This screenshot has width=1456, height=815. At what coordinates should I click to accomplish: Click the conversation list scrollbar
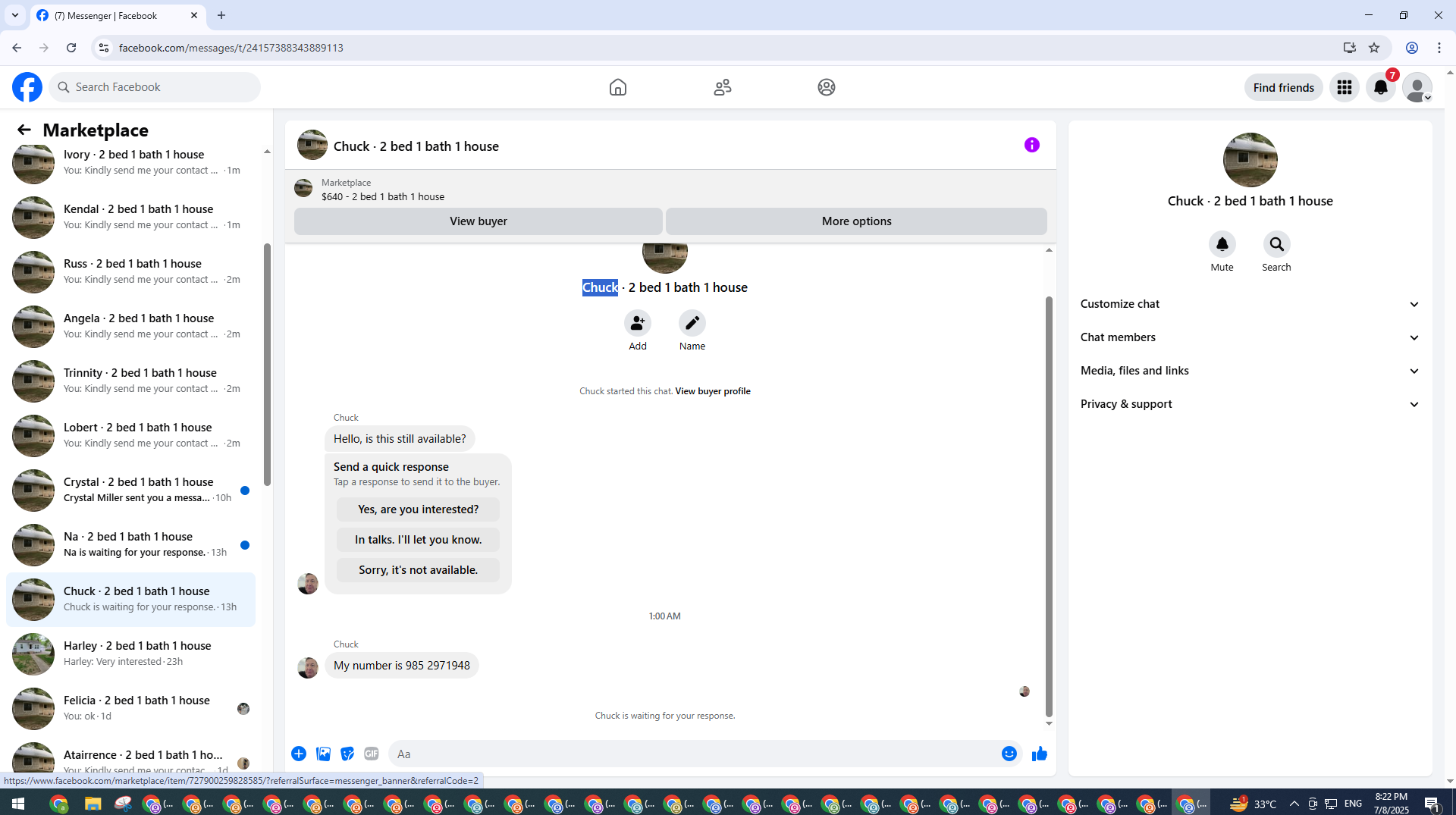[x=267, y=364]
